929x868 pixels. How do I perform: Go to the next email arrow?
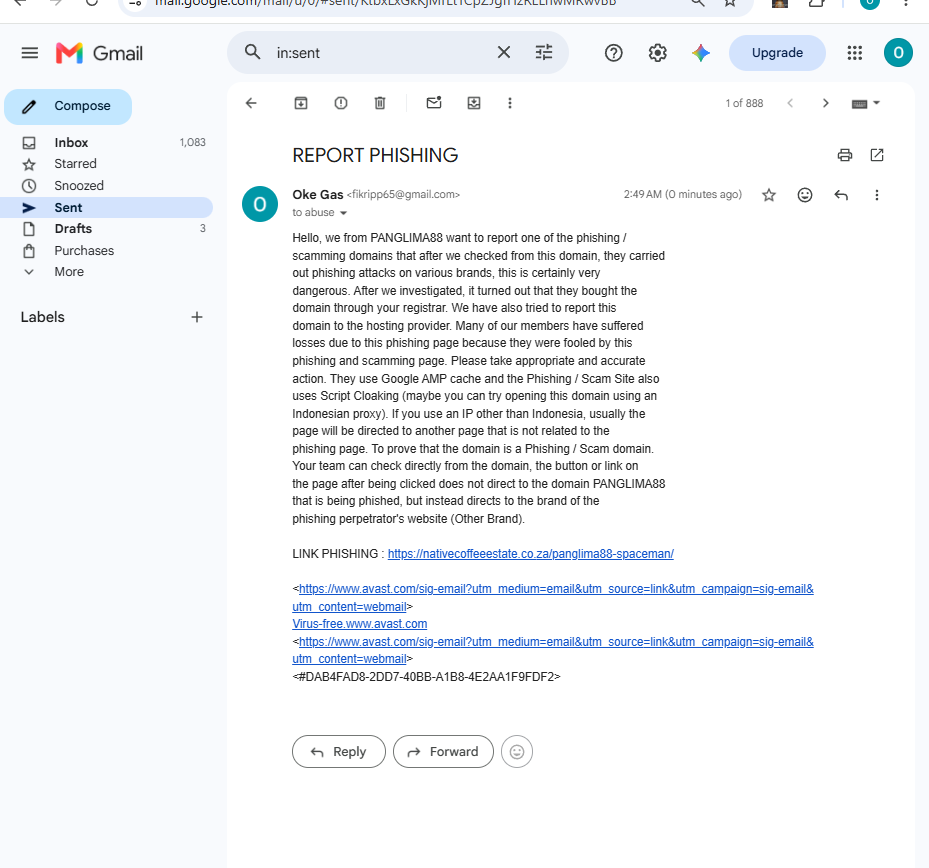[825, 103]
